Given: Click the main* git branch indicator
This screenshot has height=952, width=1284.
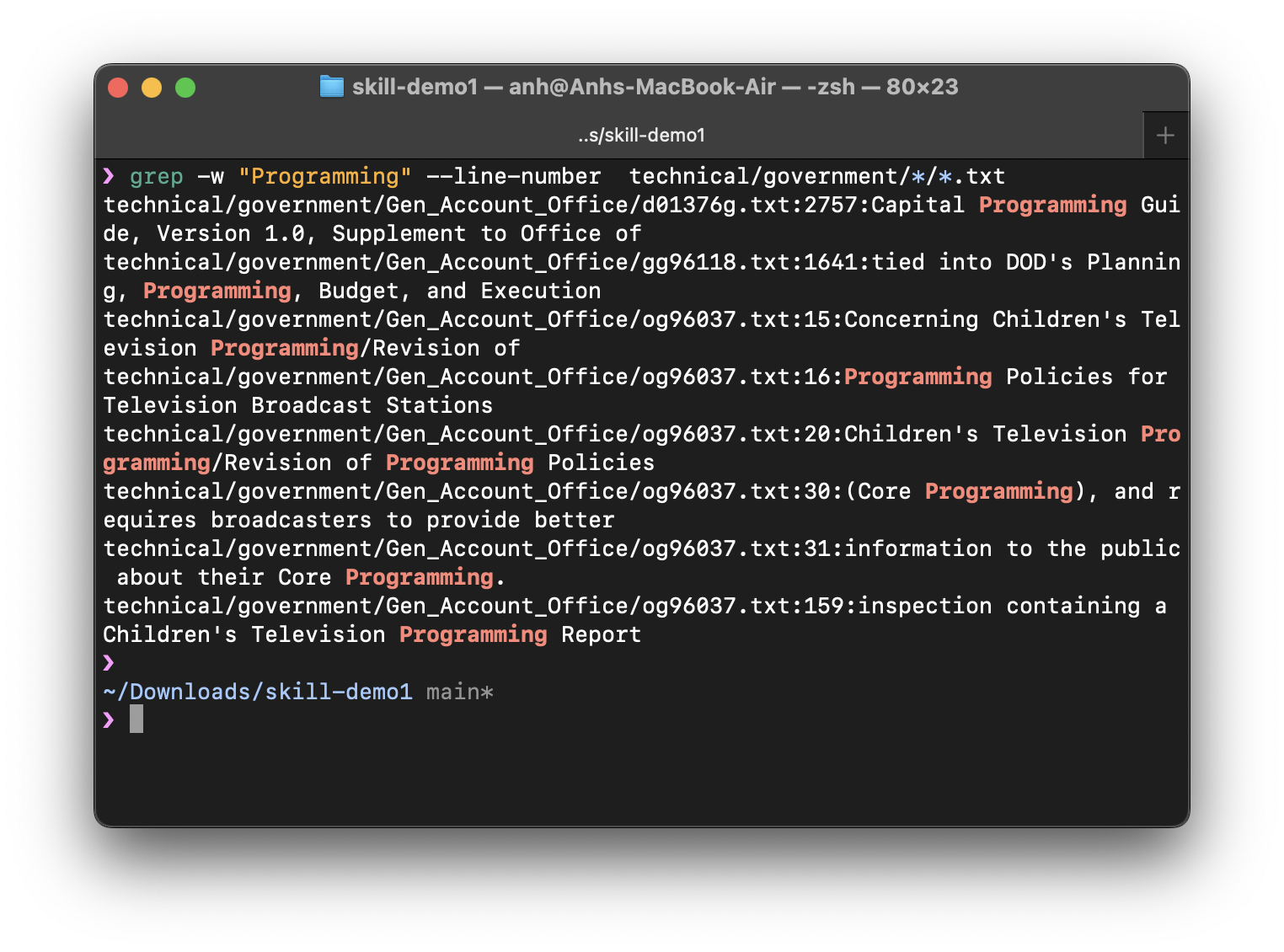Looking at the screenshot, I should [x=460, y=692].
